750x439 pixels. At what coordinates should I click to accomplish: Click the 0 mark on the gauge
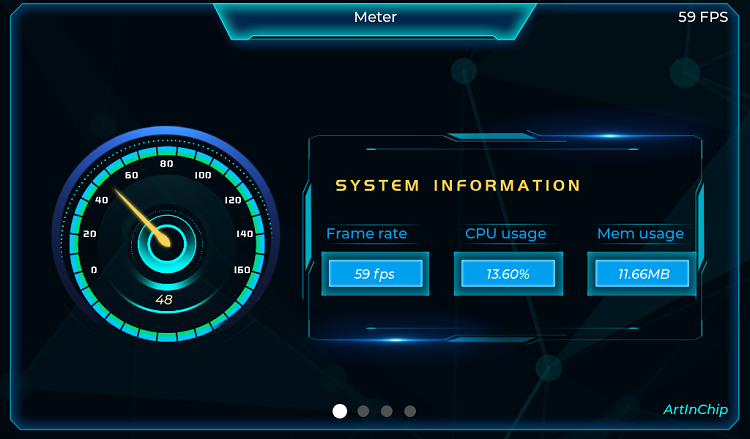[94, 270]
